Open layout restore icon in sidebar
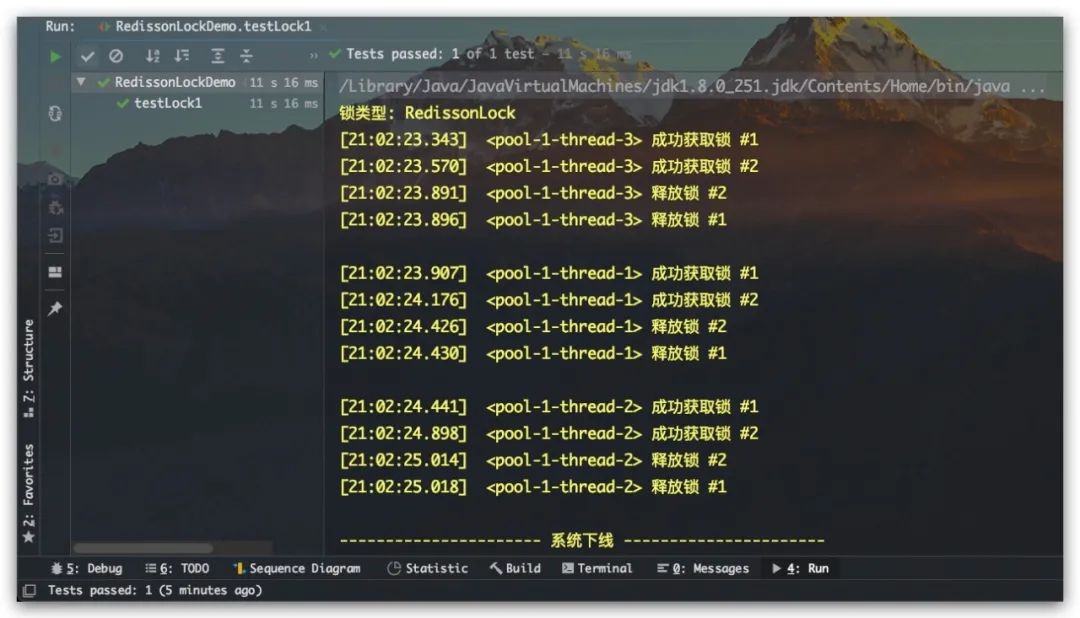Viewport: 1080px width, 618px height. click(x=55, y=272)
